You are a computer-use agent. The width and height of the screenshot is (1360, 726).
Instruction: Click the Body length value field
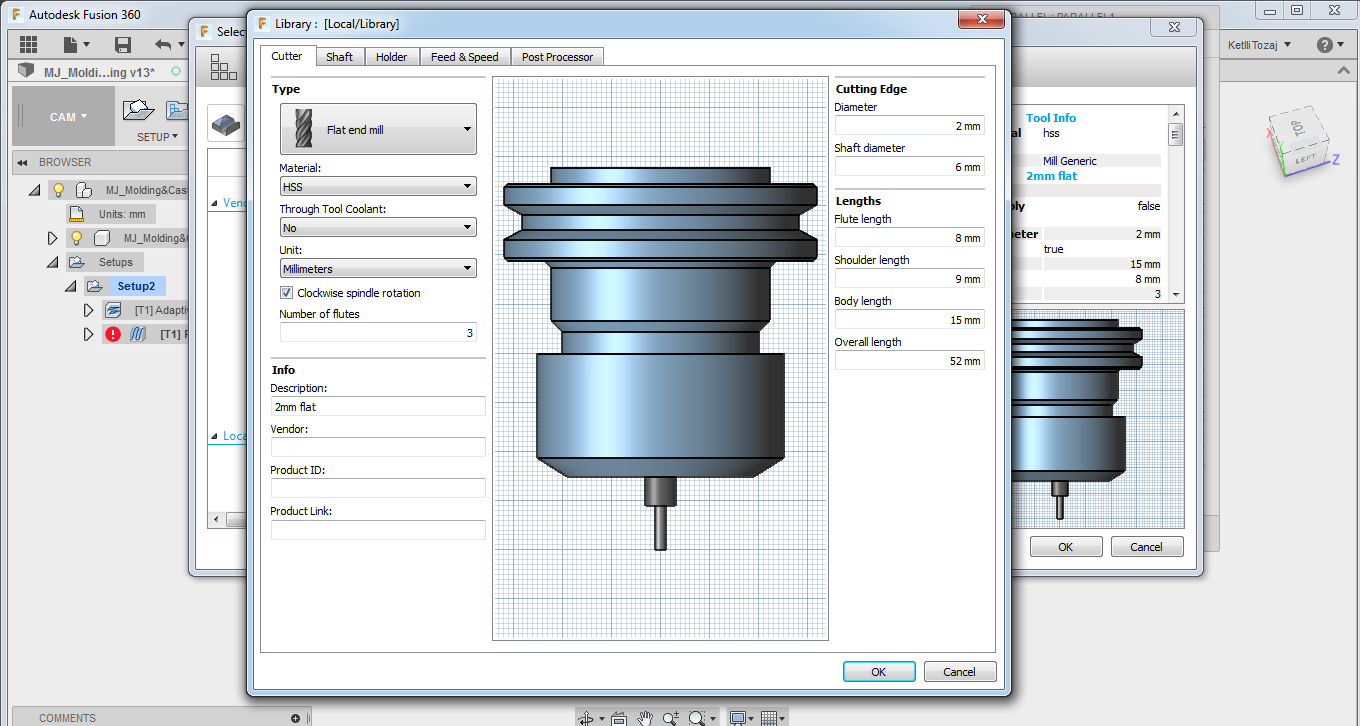910,320
